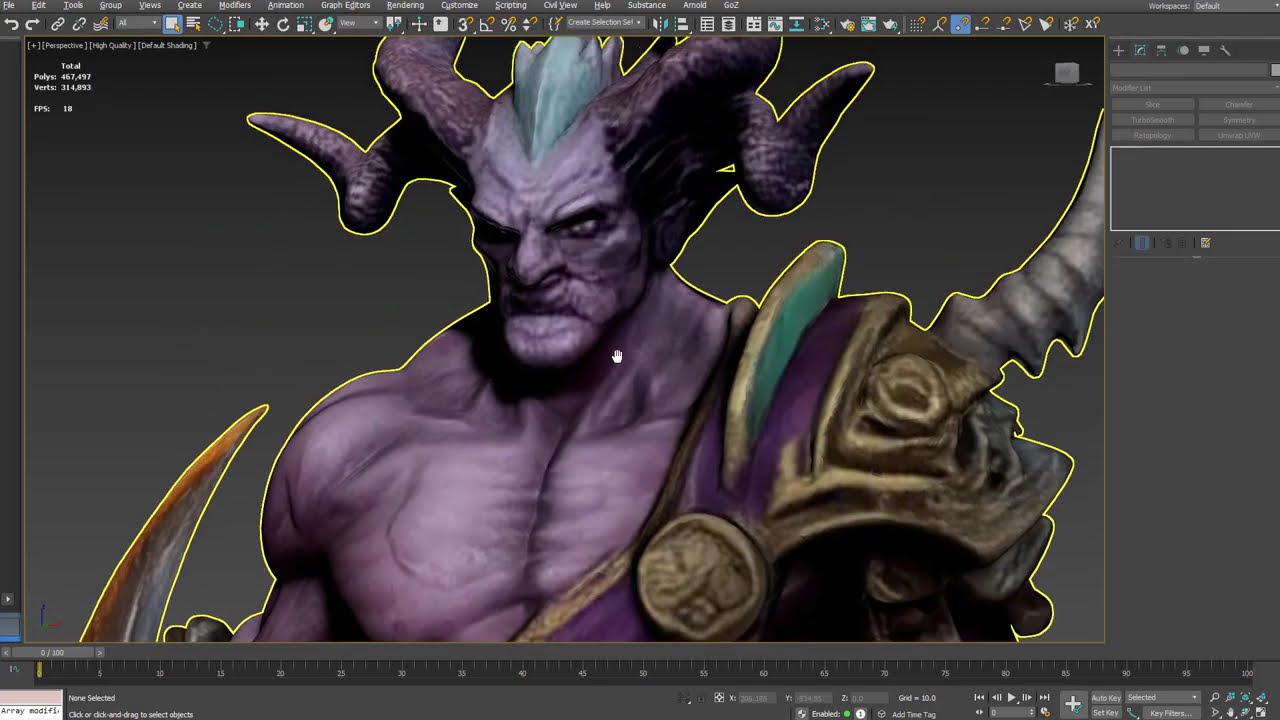The width and height of the screenshot is (1280, 720).
Task: Open Select by Name list icon
Action: 193,24
